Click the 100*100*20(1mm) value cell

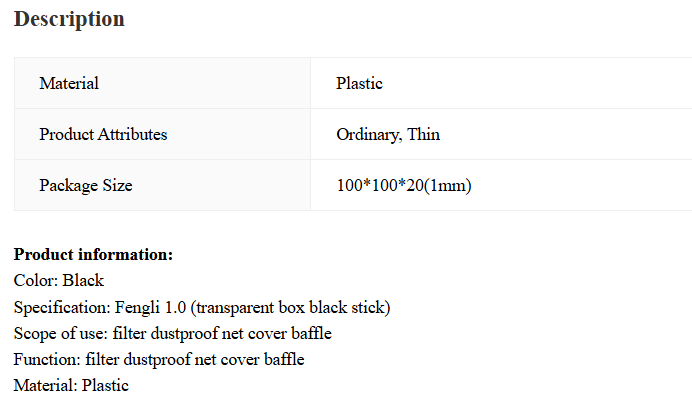point(501,185)
